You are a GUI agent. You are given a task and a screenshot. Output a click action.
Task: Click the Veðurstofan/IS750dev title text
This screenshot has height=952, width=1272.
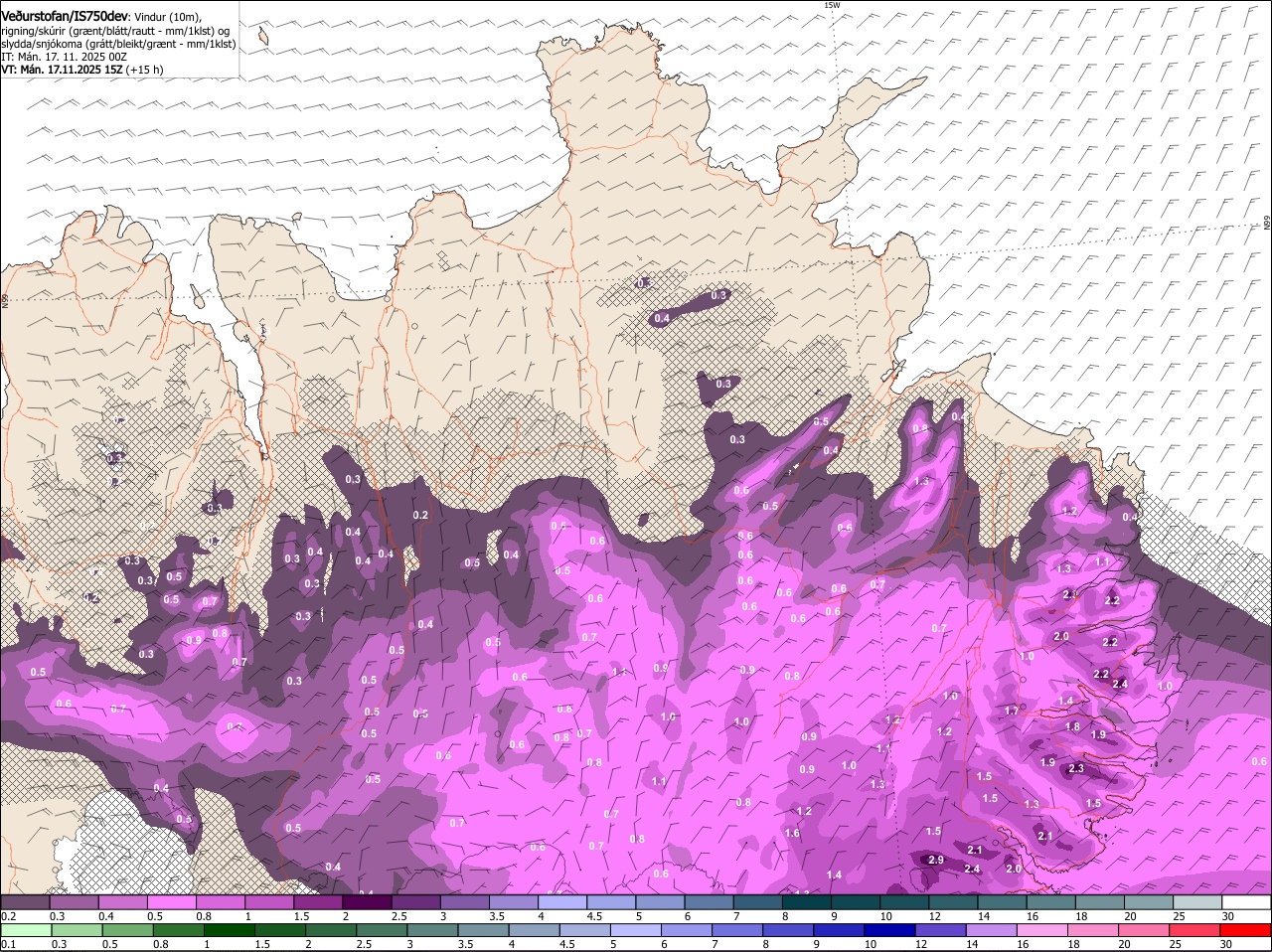tap(65, 18)
